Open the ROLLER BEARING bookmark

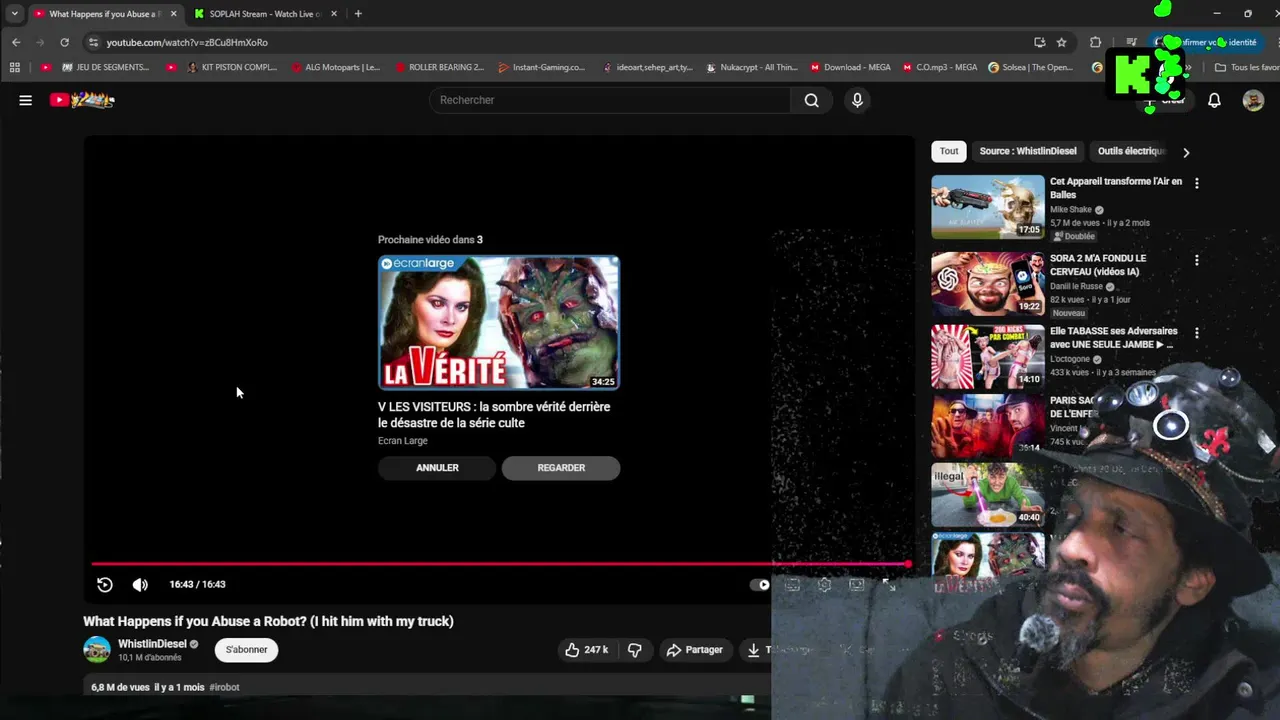coord(439,67)
